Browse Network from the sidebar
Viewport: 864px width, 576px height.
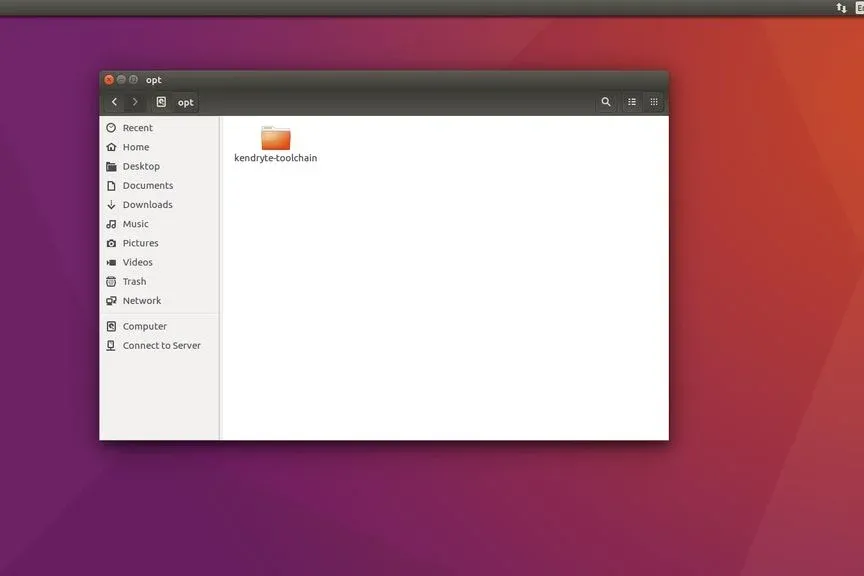(159, 301)
